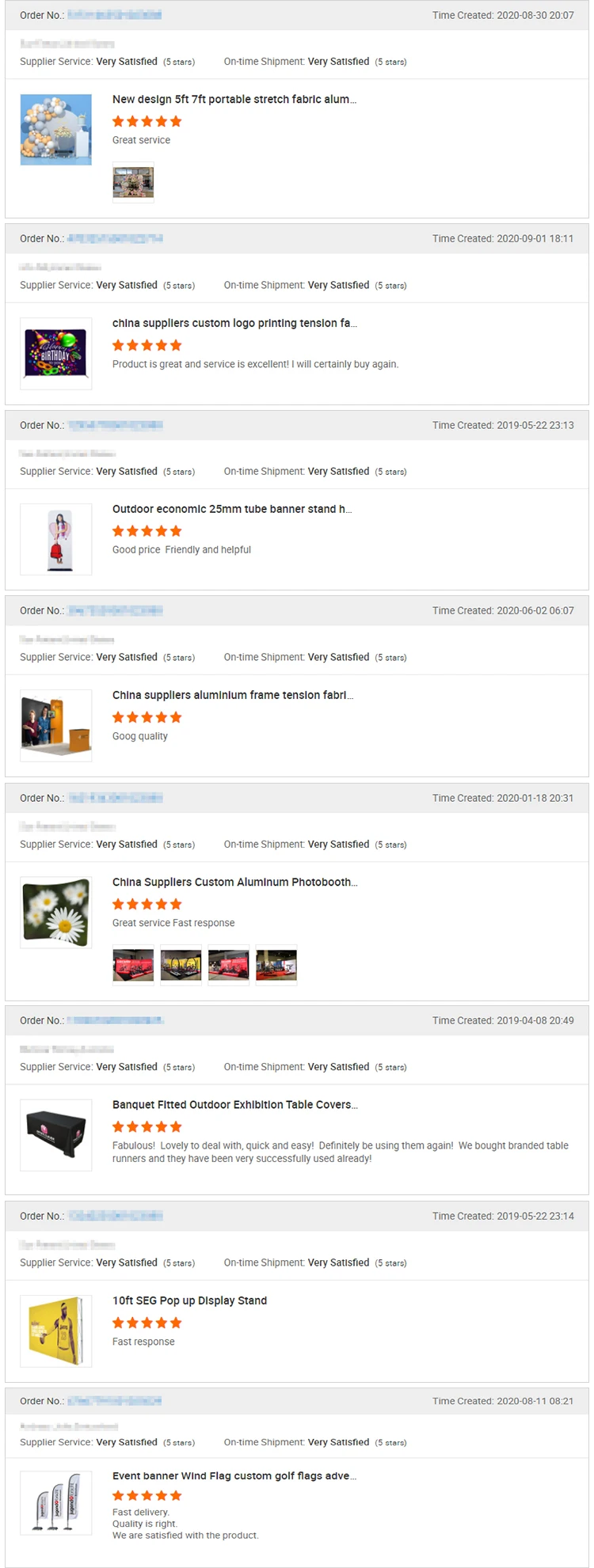This screenshot has width=594, height=1568.
Task: Open 'New design 5ft 7ft portable stretch fabric' link
Action: 234,100
